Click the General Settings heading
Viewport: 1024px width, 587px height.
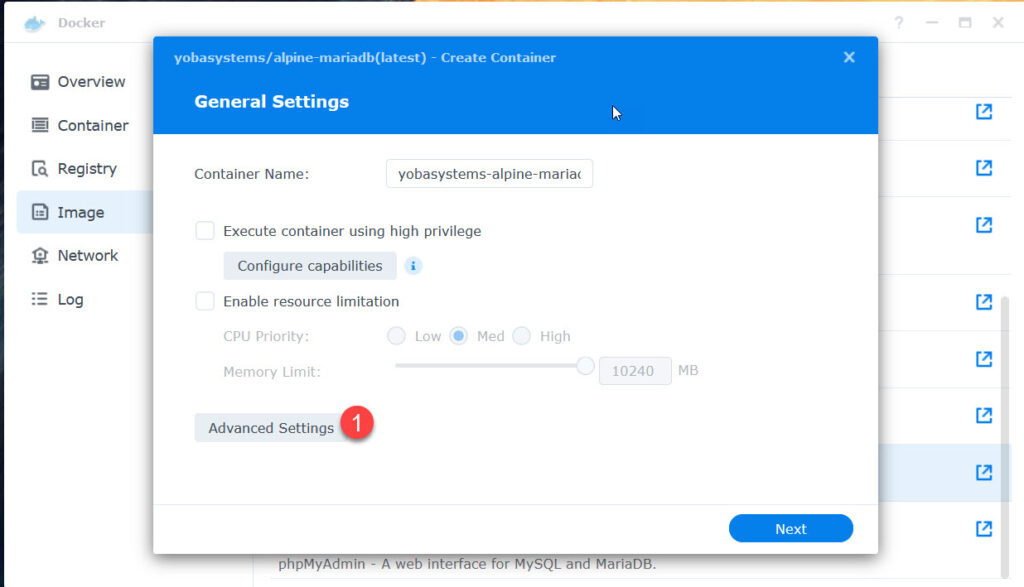[x=272, y=102]
